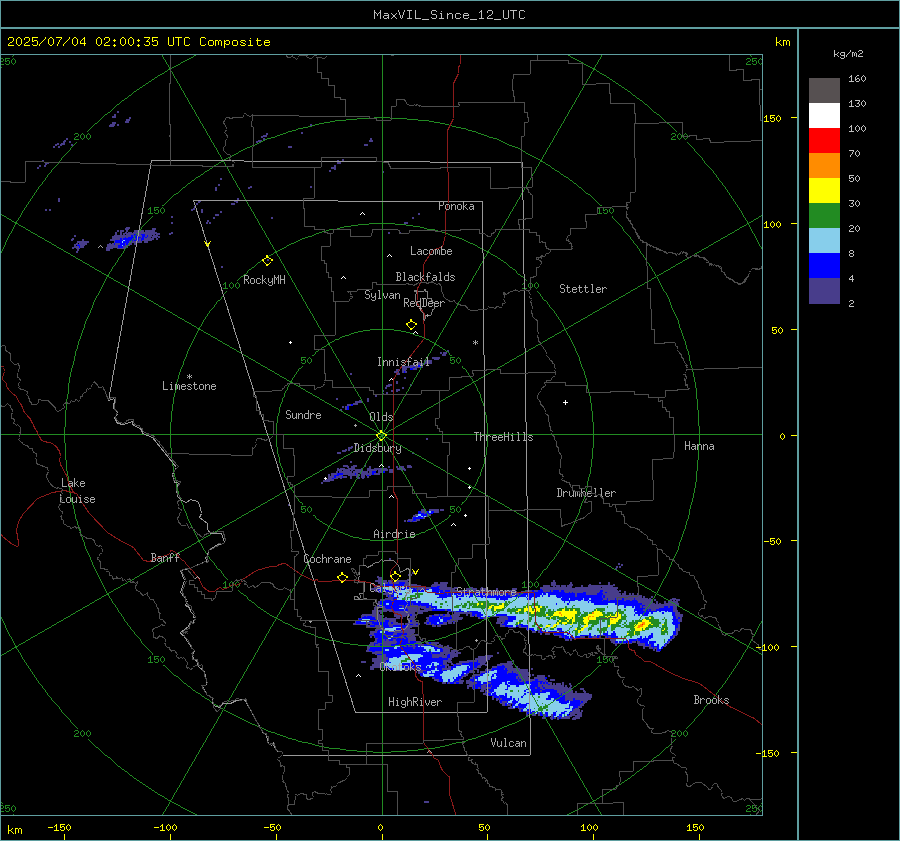The image size is (900, 841).
Task: Click the Sundre town label
Action: click(303, 415)
